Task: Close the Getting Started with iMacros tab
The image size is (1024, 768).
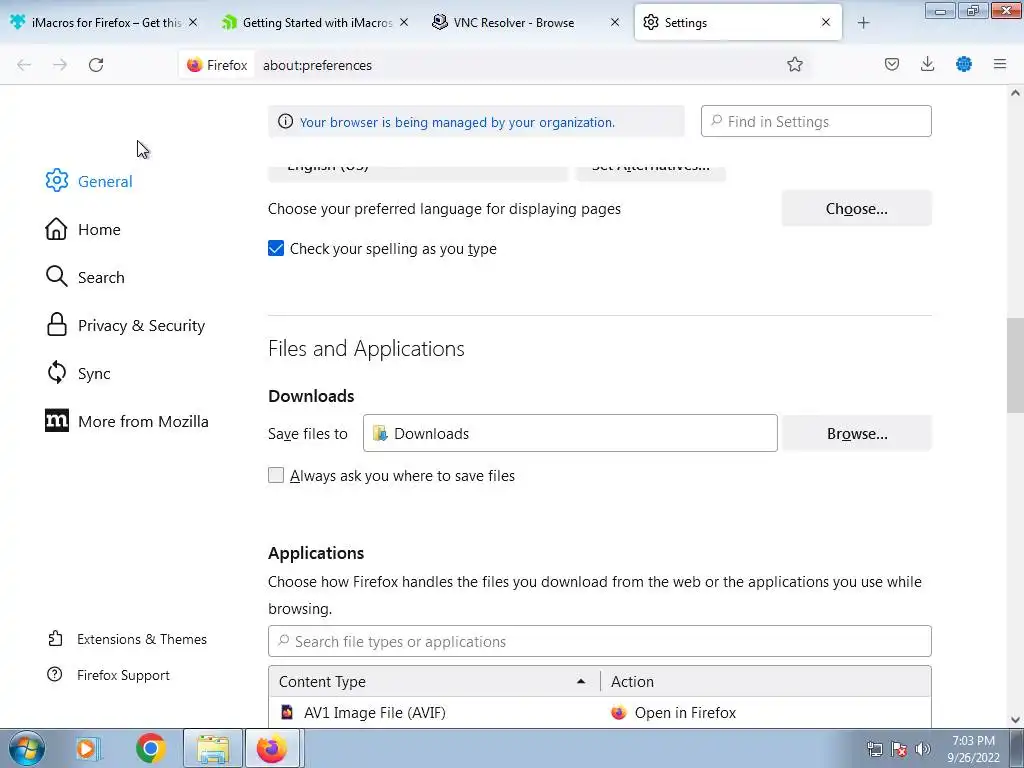Action: click(404, 22)
